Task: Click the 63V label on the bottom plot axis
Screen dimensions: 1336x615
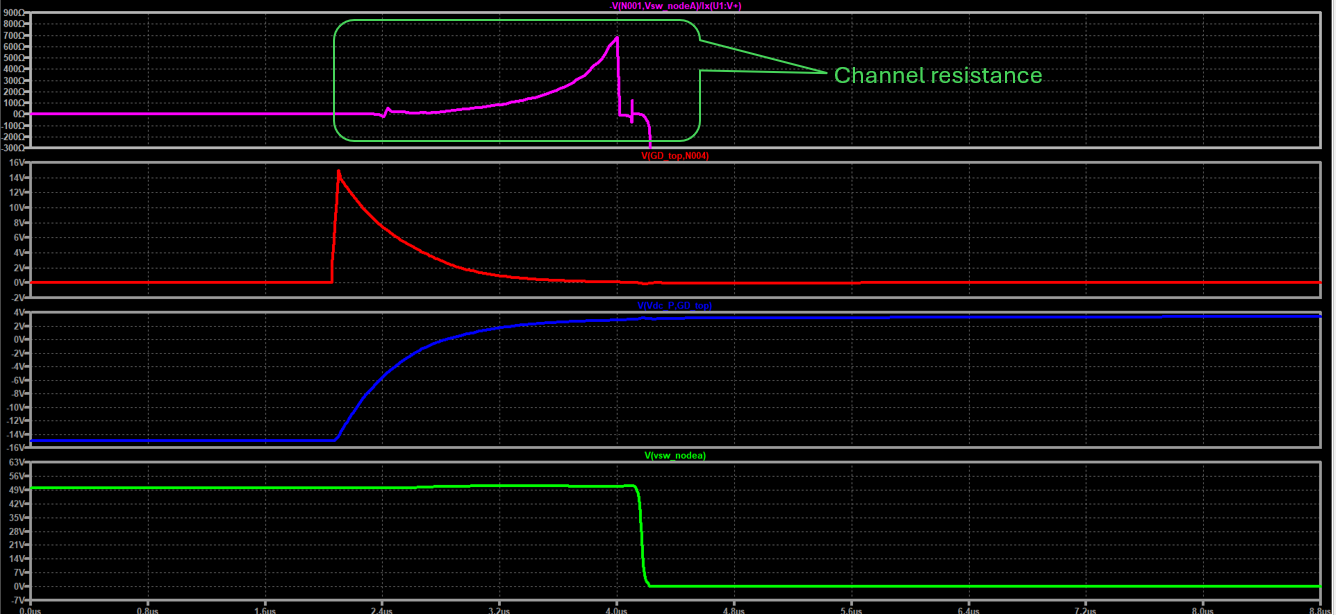Action: coord(16,463)
